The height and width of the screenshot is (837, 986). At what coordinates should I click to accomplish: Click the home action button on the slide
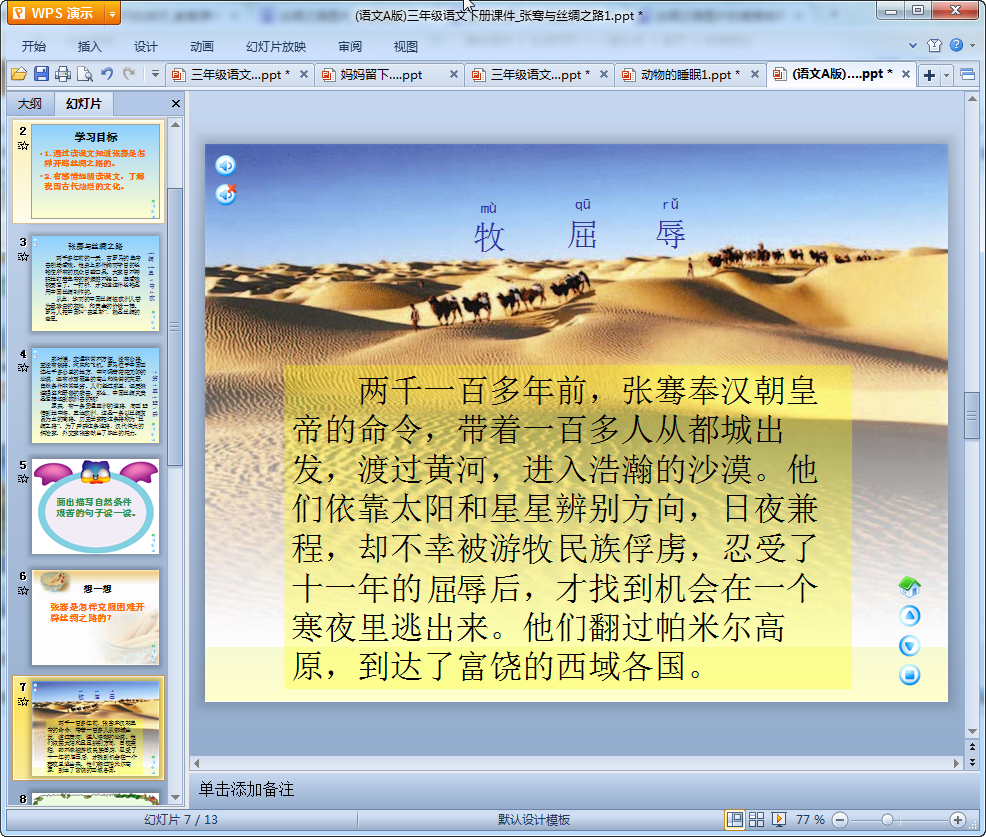[909, 587]
